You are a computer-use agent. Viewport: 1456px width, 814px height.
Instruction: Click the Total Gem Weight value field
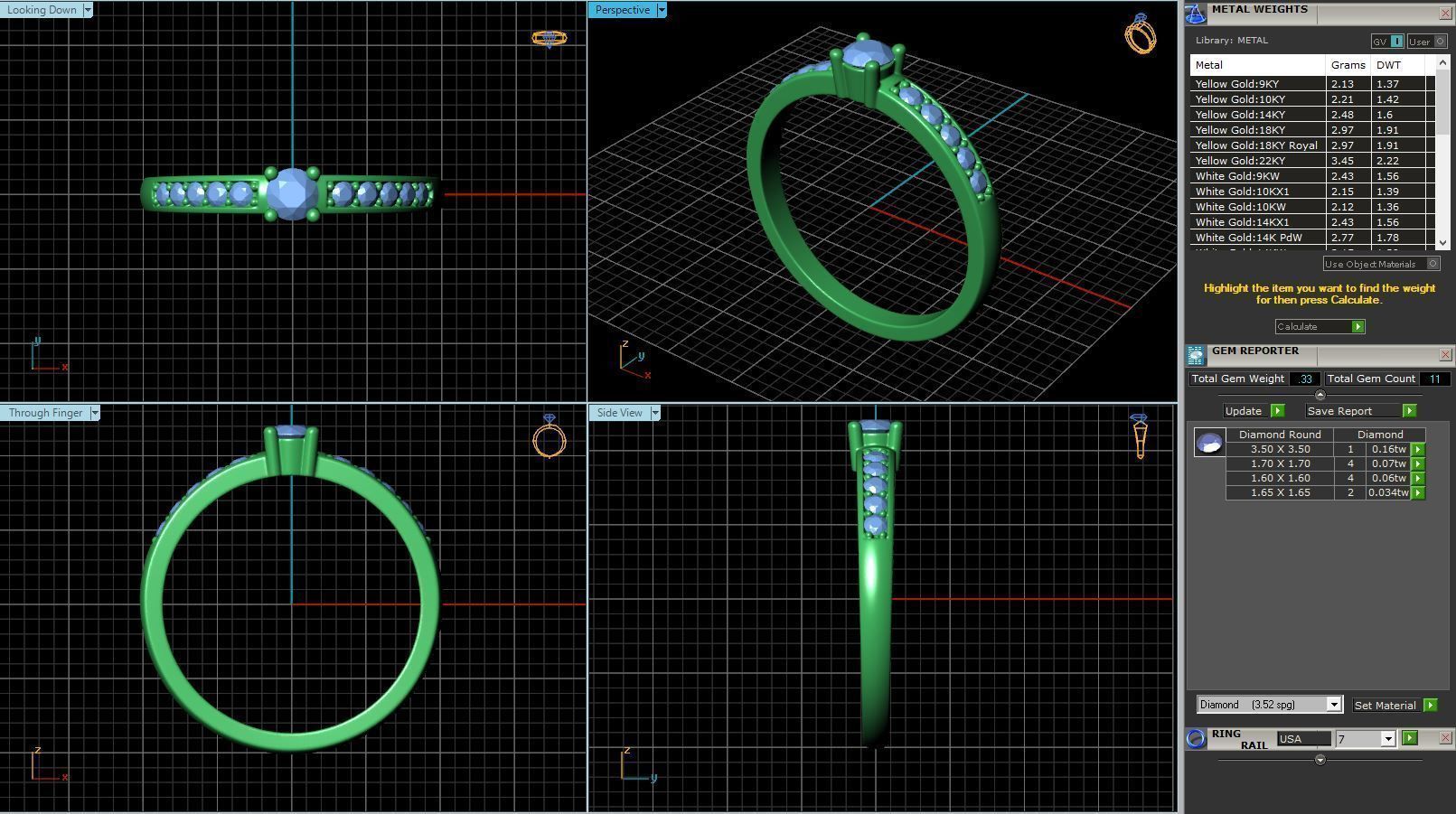pos(1304,379)
